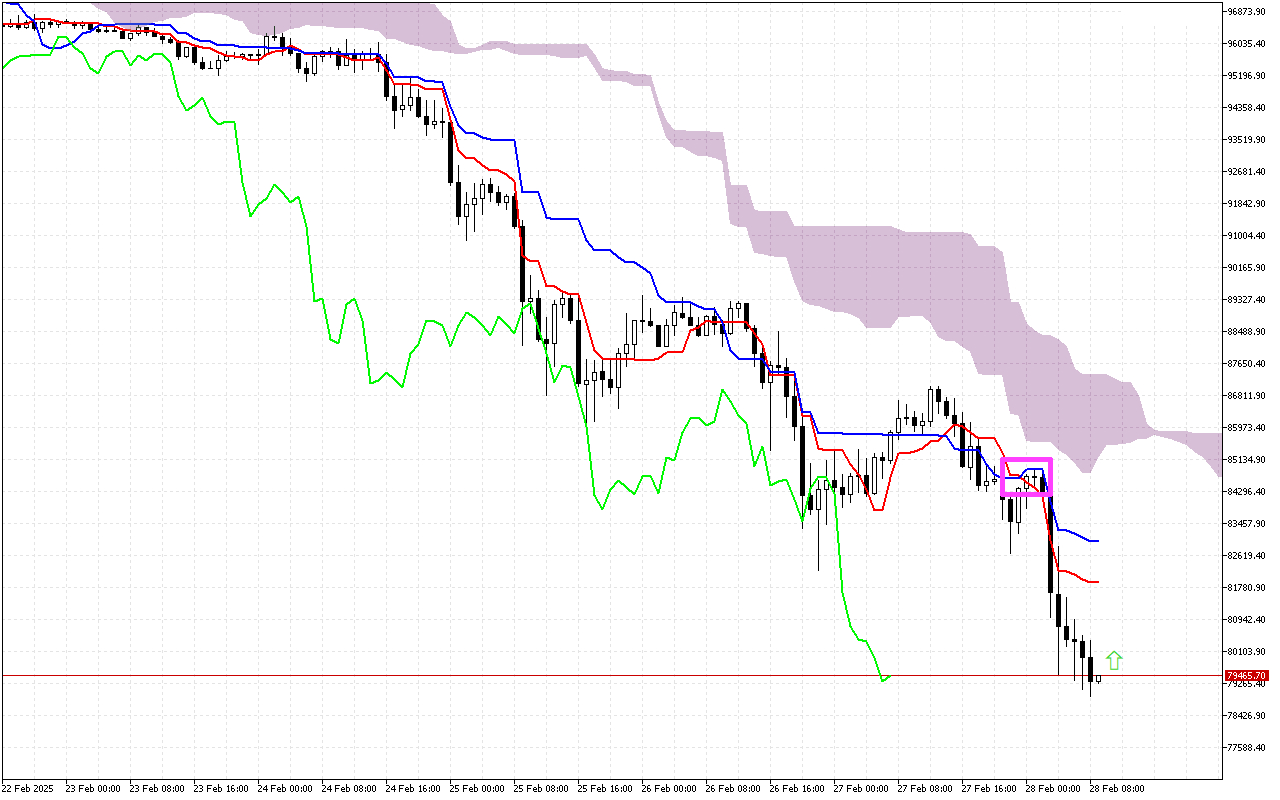Viewport: 1280px width, 800px height.
Task: Select the 25 Feb 16:00 time label
Action: click(605, 789)
